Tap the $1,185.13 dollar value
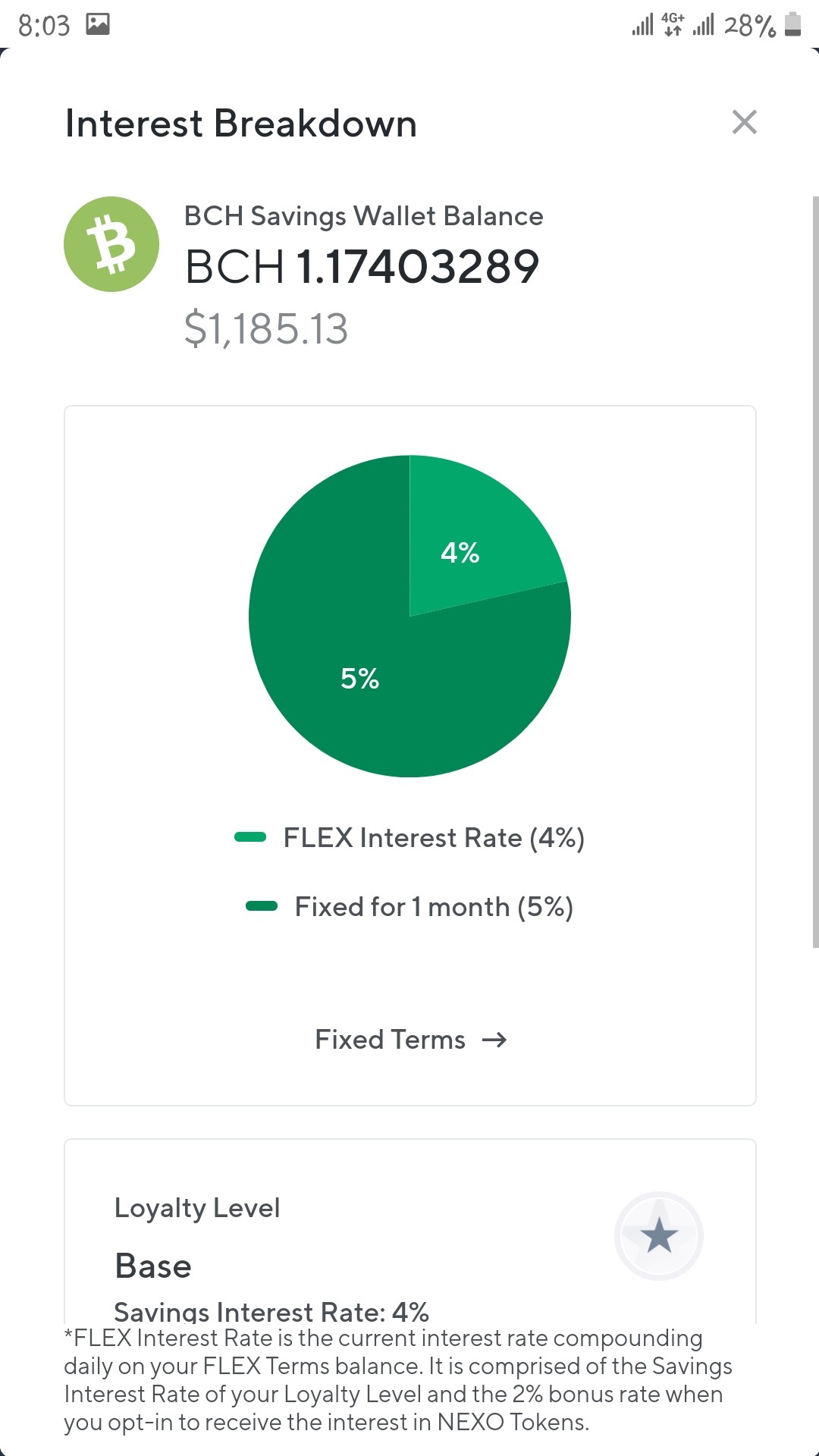The width and height of the screenshot is (819, 1456). [266, 329]
